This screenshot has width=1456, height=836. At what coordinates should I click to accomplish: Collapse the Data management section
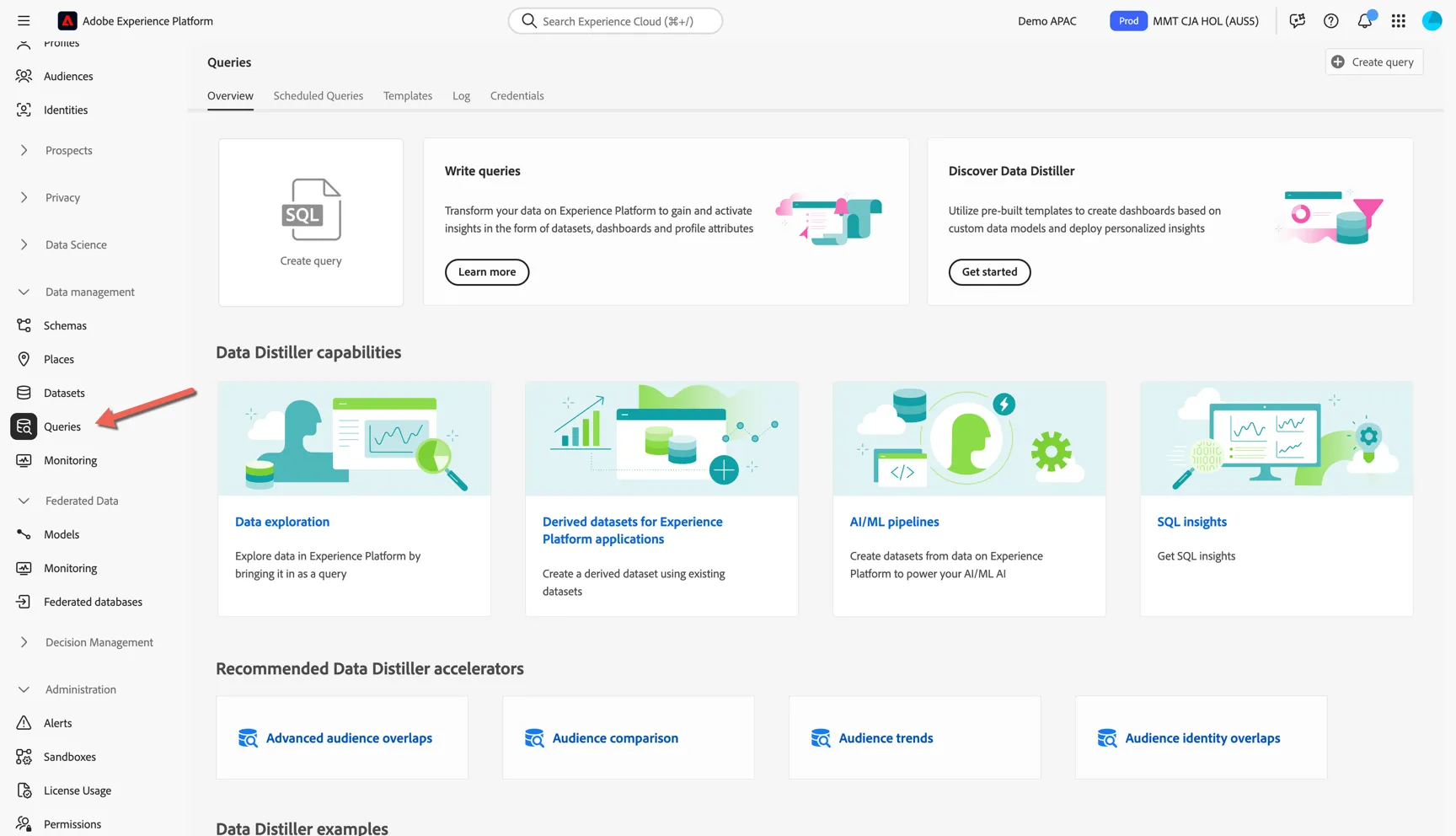coord(24,292)
